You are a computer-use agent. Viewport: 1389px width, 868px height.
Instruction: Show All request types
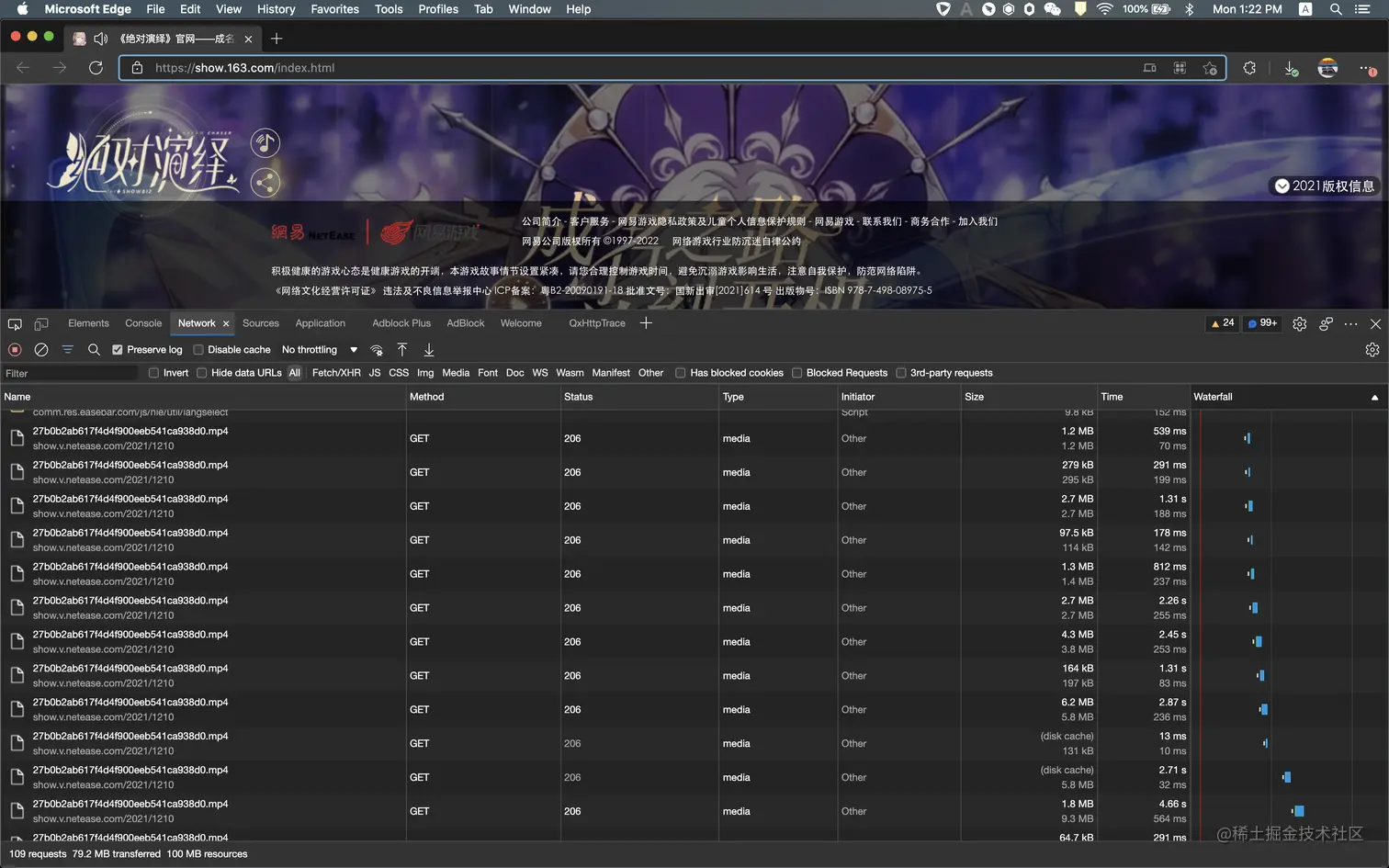(295, 373)
